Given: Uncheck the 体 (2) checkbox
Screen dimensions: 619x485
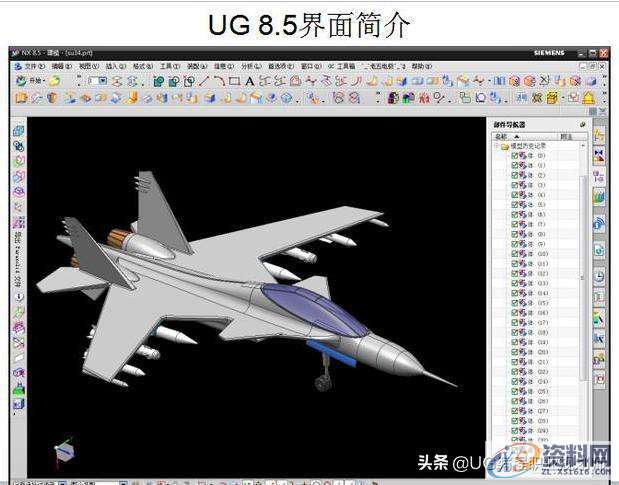Looking at the screenshot, I should pyautogui.click(x=514, y=175).
